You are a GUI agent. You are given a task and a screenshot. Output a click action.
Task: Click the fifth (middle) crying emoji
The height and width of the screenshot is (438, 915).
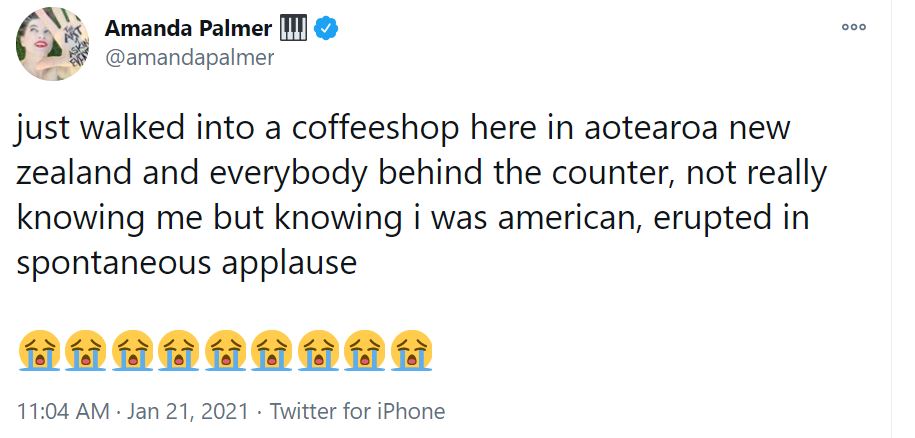pyautogui.click(x=224, y=351)
